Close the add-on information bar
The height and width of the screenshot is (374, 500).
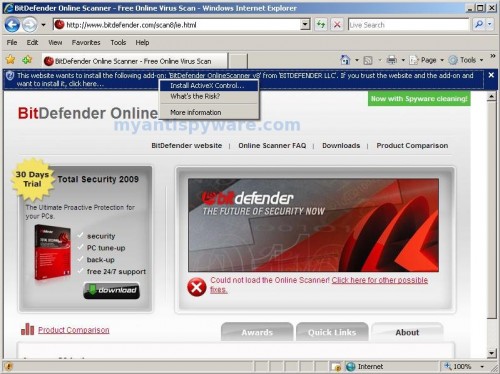tap(491, 75)
